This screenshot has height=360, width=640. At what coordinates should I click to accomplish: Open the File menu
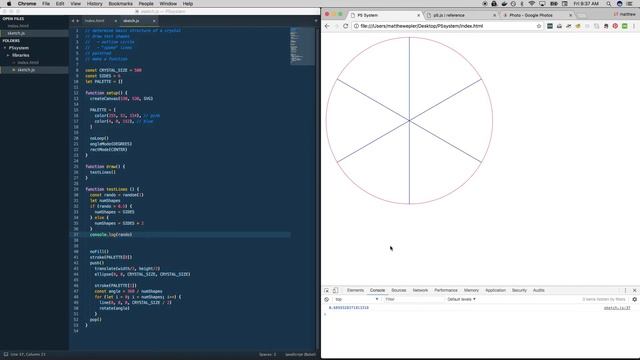pos(46,4)
